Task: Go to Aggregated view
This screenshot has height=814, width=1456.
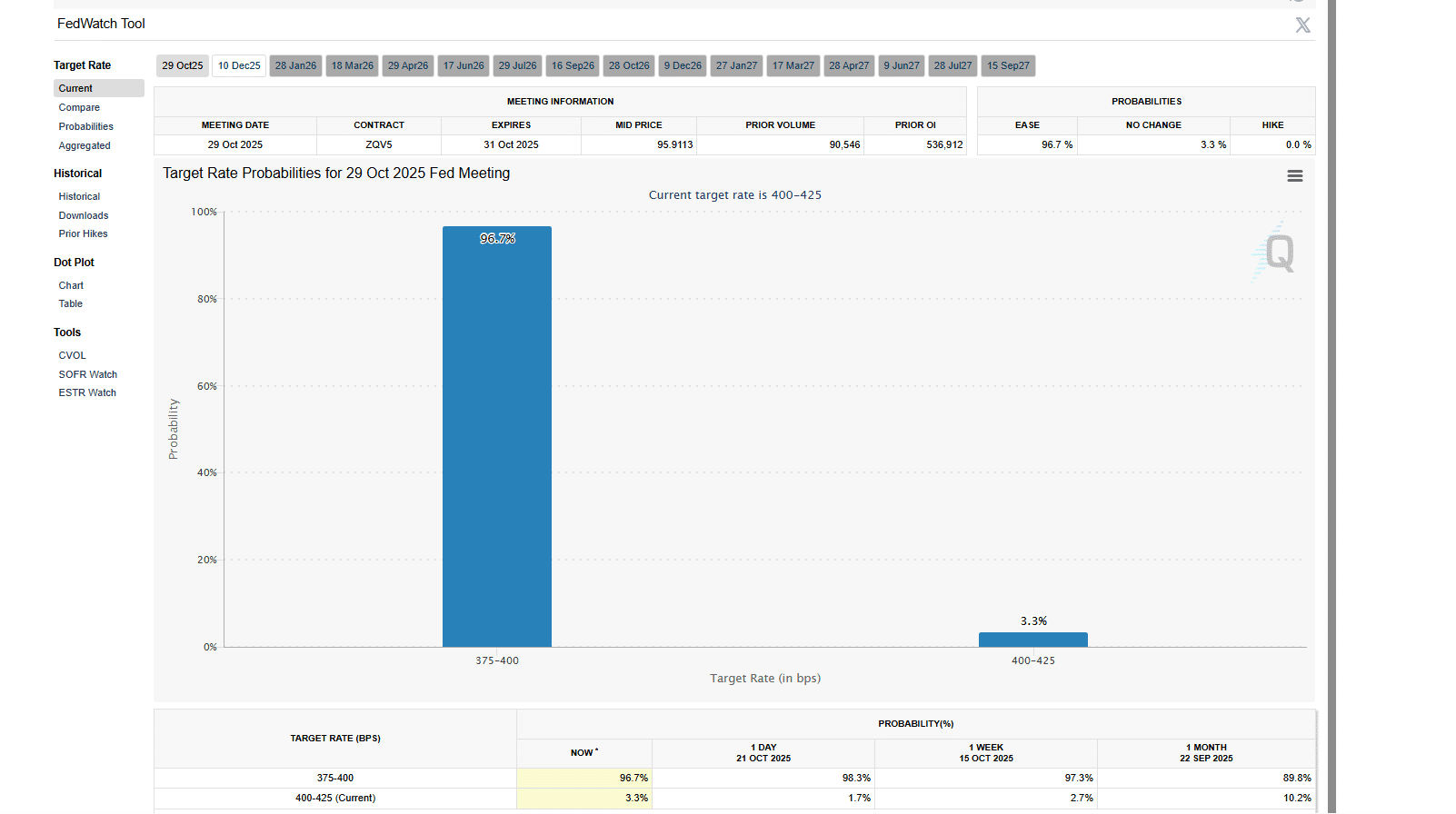Action: point(85,145)
